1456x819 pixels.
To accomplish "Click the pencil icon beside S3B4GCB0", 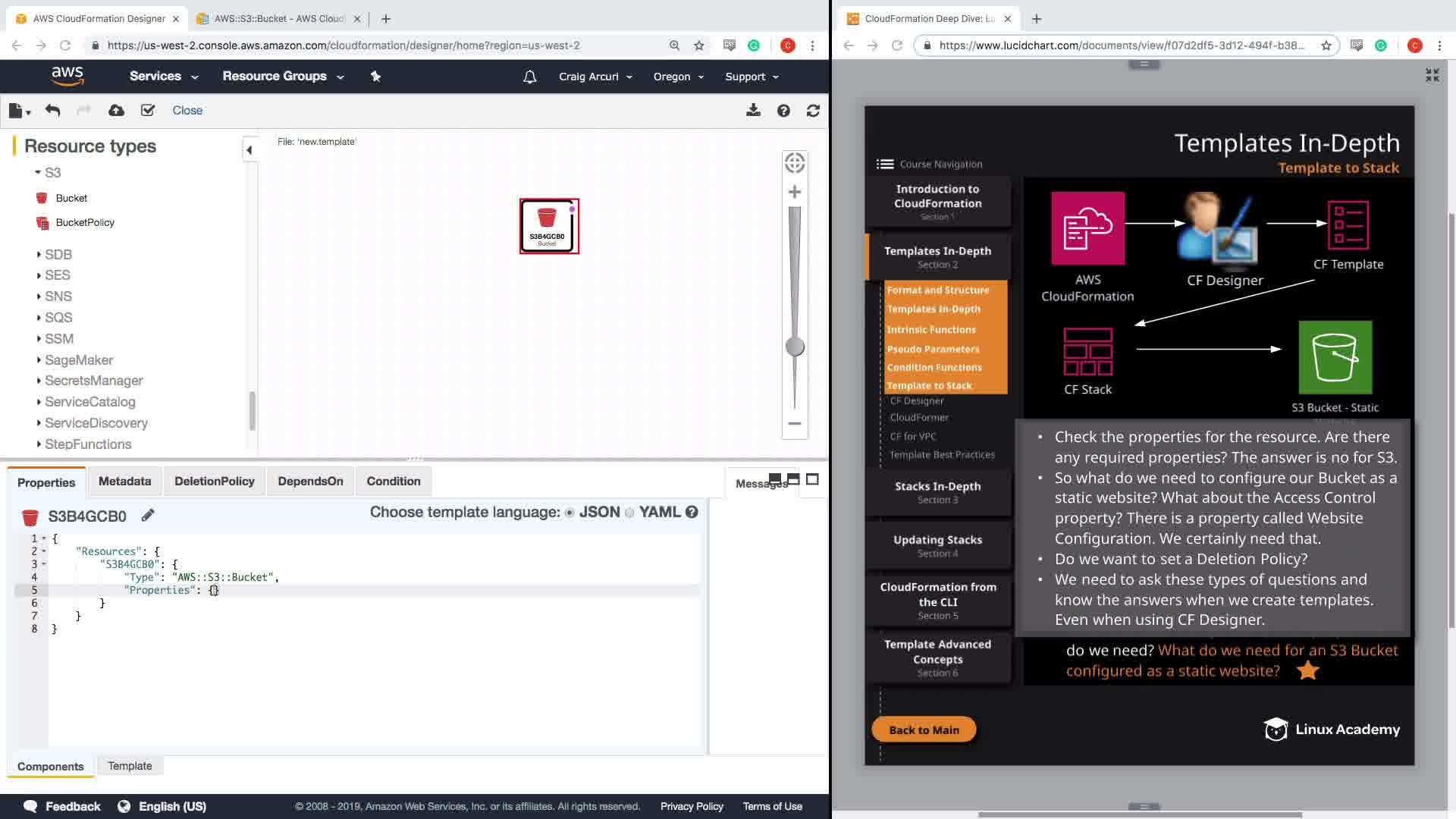I will [x=148, y=516].
